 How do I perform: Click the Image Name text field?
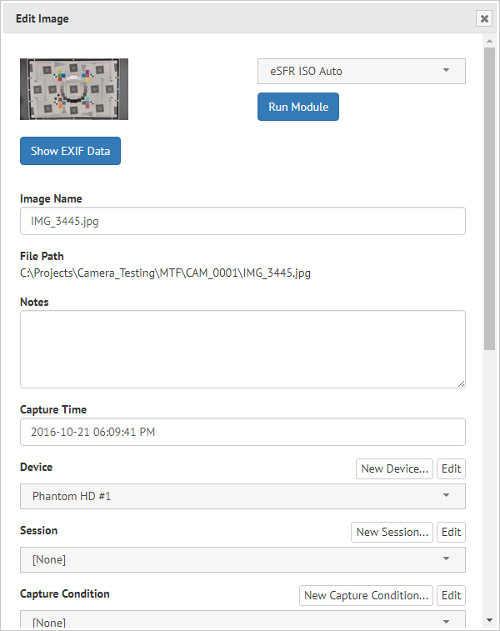pos(243,221)
